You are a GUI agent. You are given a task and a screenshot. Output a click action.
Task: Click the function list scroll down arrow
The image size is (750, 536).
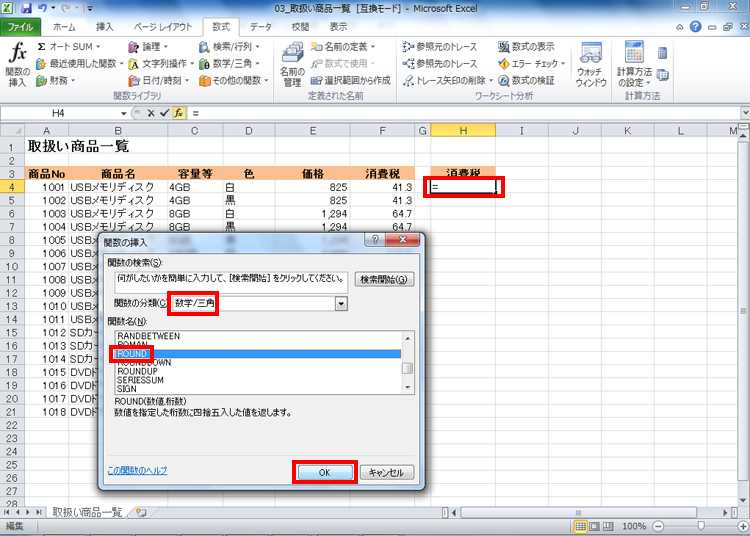click(408, 387)
